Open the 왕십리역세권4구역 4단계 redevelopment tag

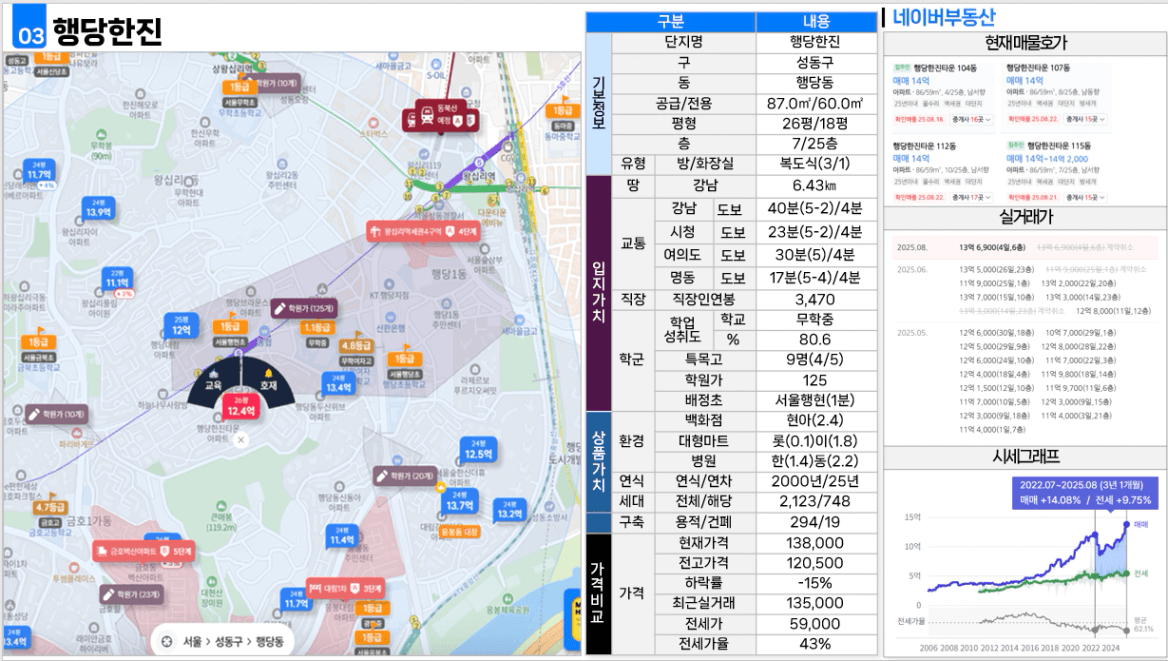[x=424, y=232]
